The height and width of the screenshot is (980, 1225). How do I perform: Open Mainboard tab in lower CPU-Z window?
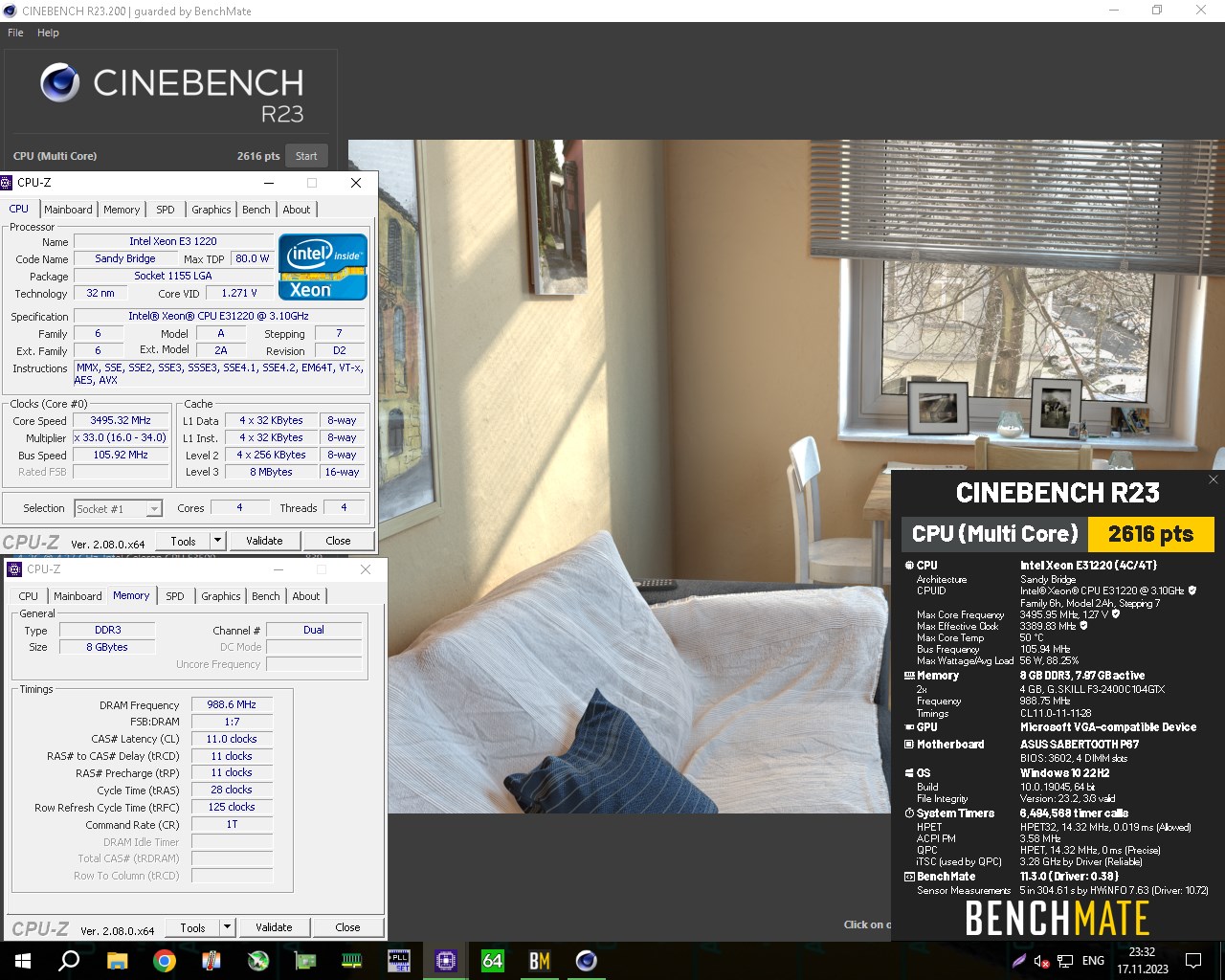[x=78, y=596]
